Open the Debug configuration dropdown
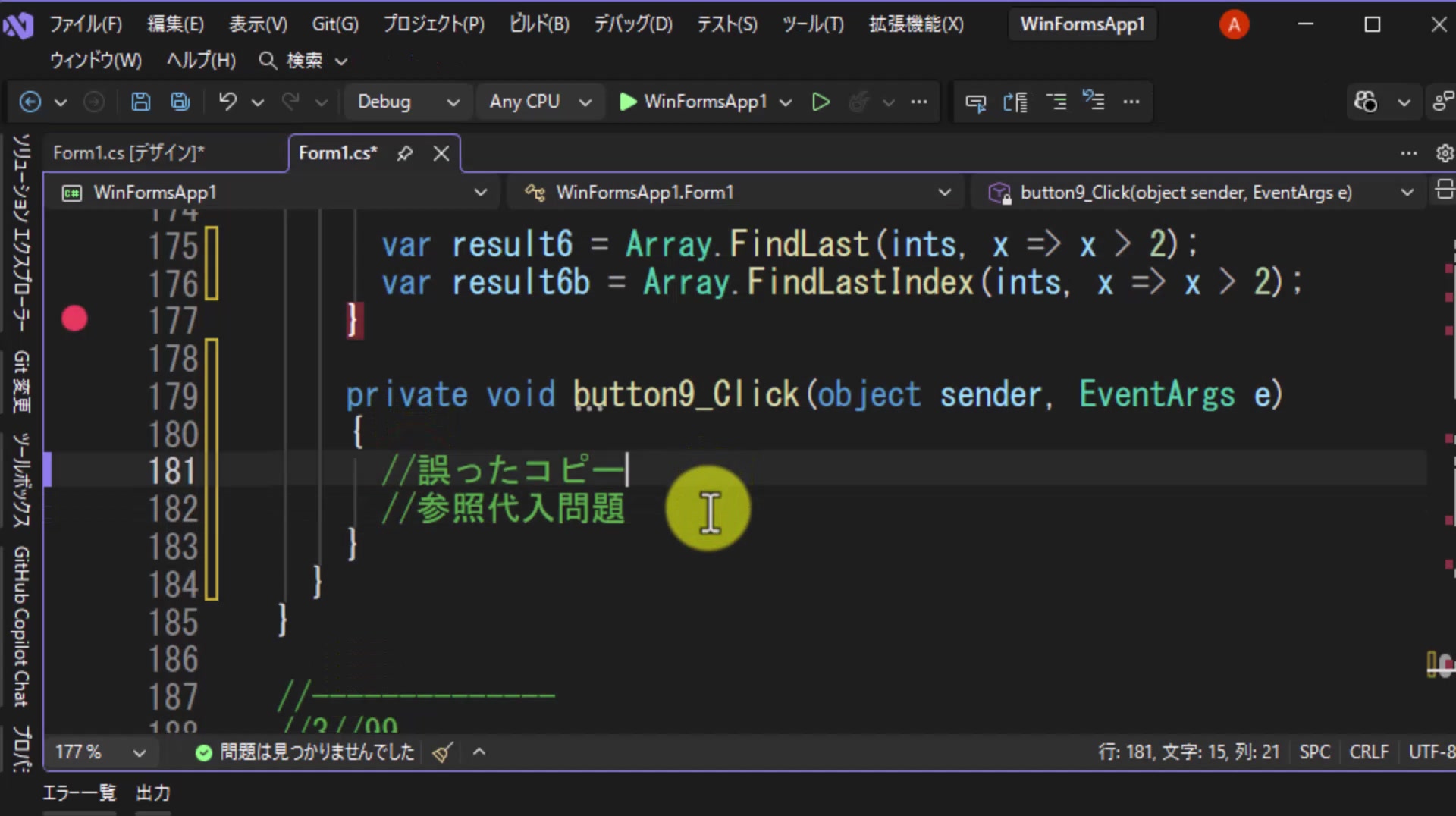 coord(407,102)
